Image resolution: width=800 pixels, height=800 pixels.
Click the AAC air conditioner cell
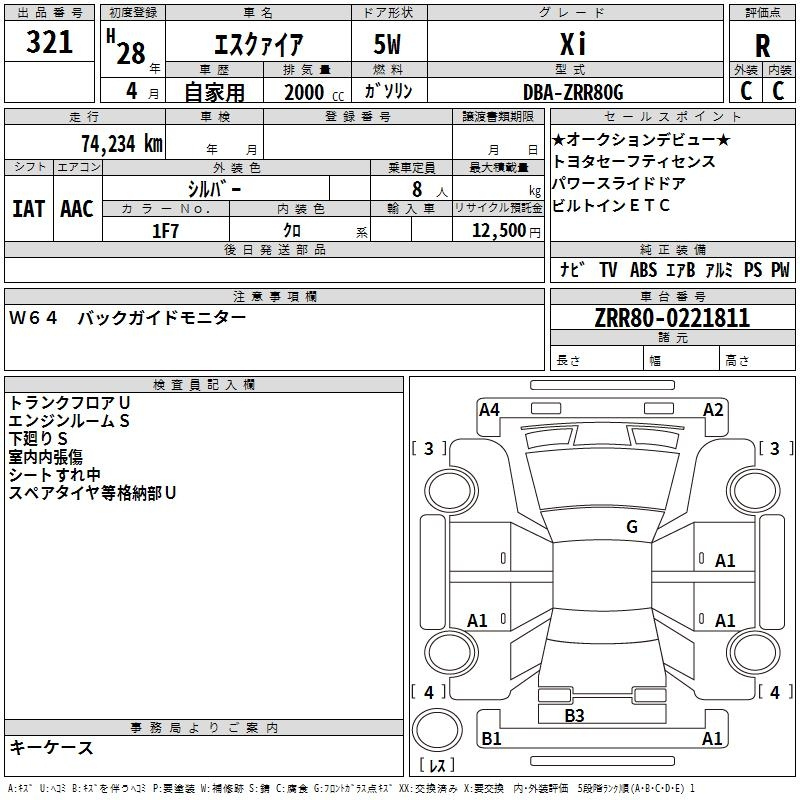(x=77, y=208)
